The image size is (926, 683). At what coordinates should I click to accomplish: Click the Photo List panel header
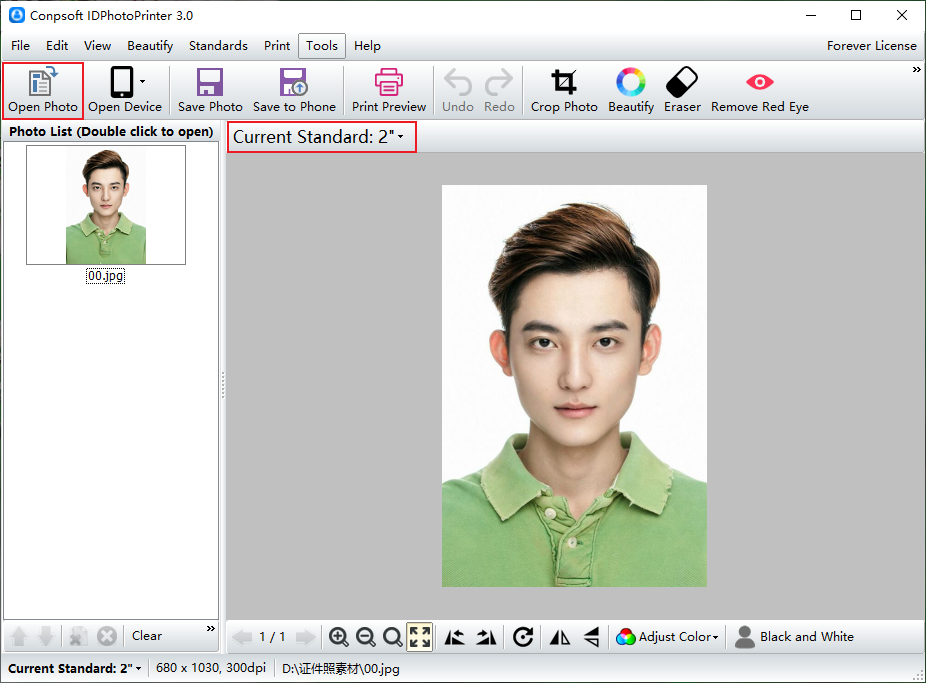[x=111, y=131]
